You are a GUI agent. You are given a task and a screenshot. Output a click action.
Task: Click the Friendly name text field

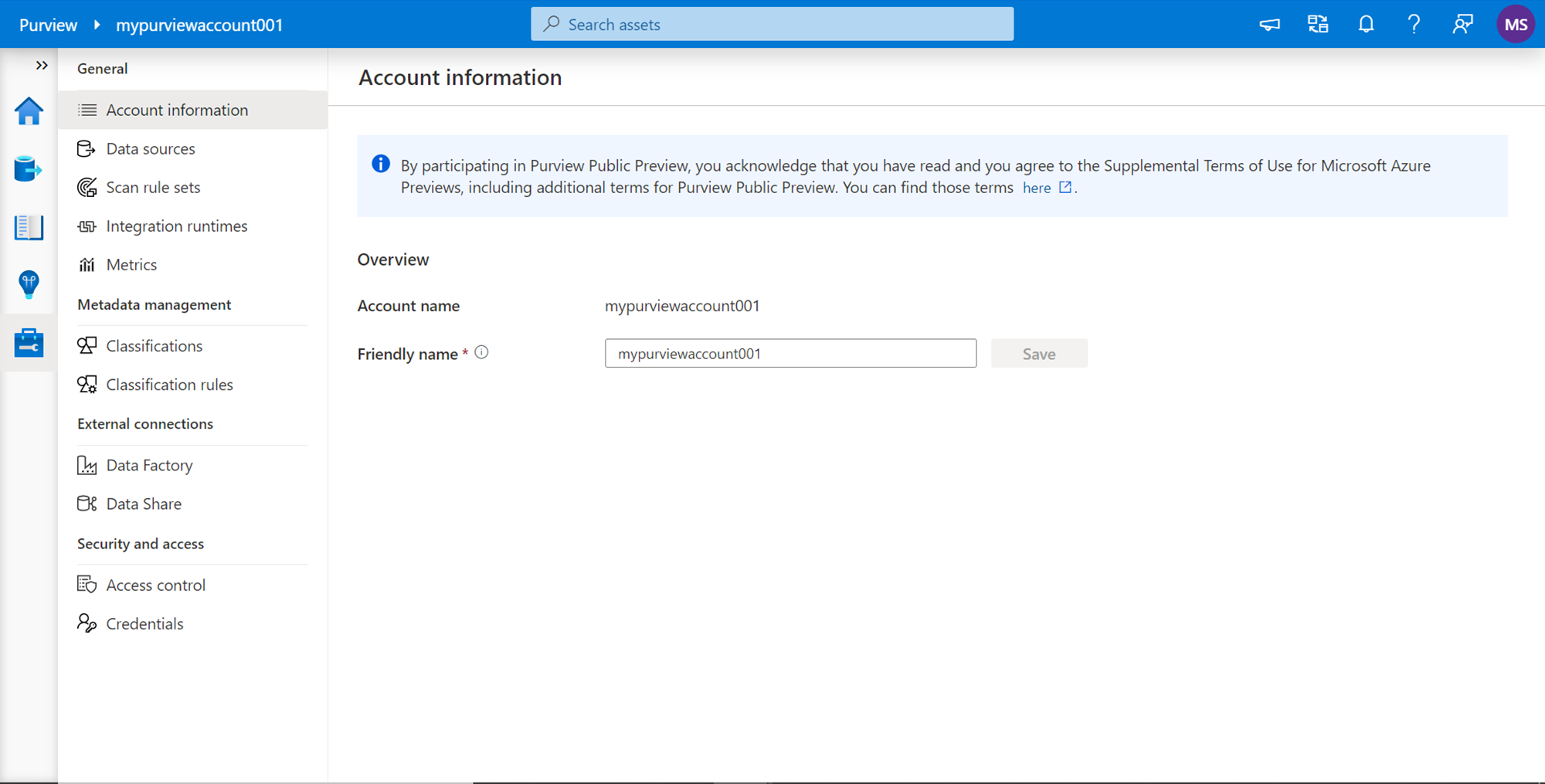790,354
